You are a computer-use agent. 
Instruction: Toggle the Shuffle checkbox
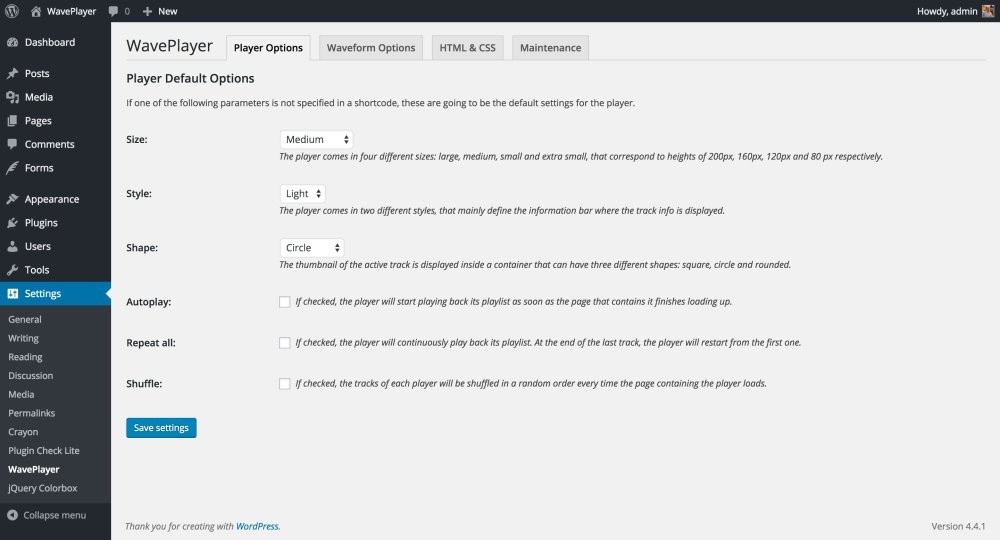click(285, 383)
